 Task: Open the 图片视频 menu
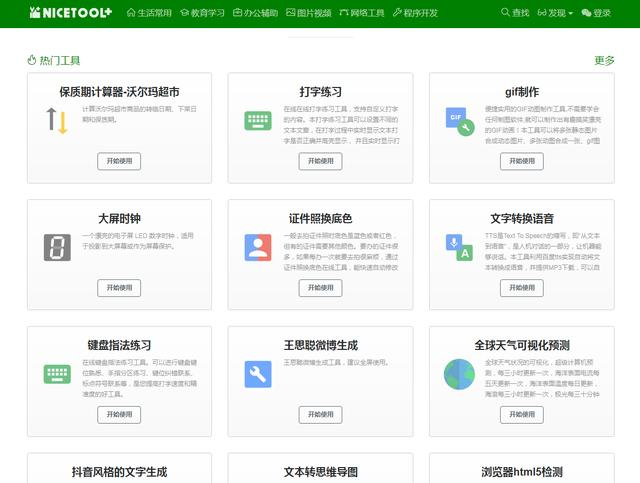[309, 13]
